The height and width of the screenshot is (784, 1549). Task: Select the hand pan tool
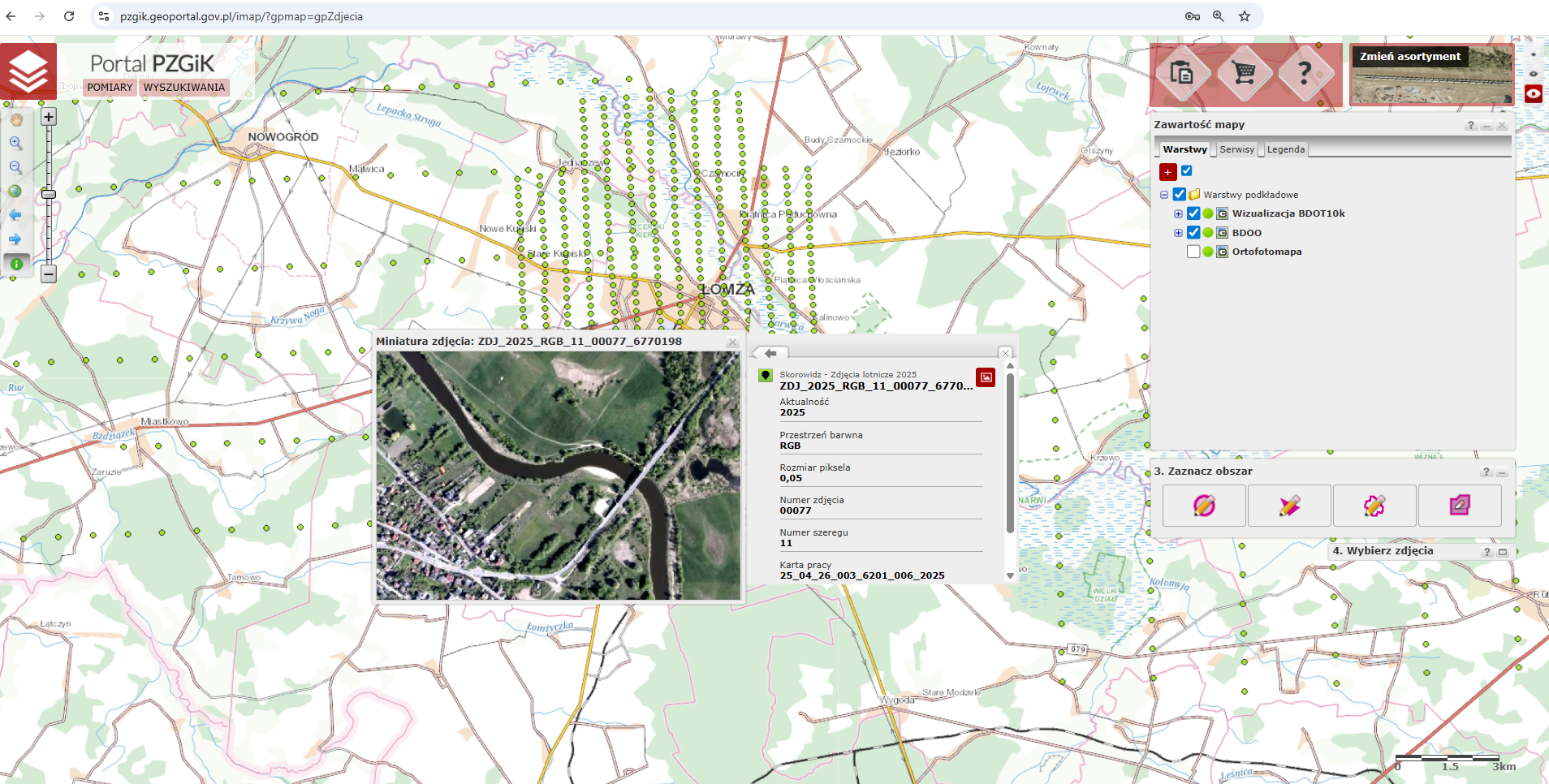pyautogui.click(x=15, y=119)
